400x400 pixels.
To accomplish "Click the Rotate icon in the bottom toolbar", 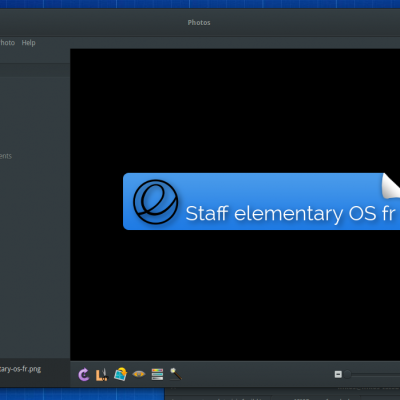I will 84,374.
